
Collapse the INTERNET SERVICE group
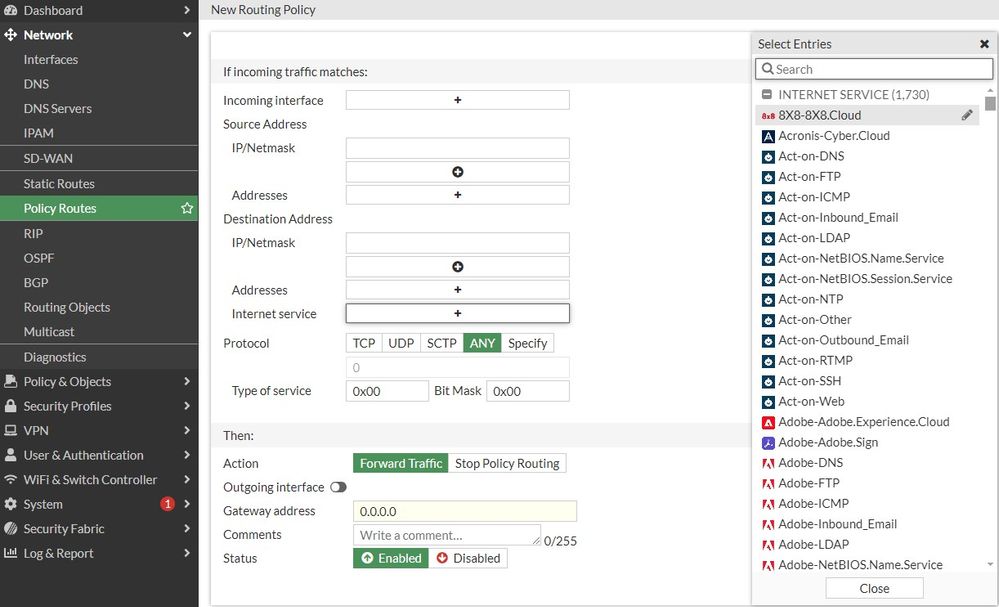coord(767,94)
